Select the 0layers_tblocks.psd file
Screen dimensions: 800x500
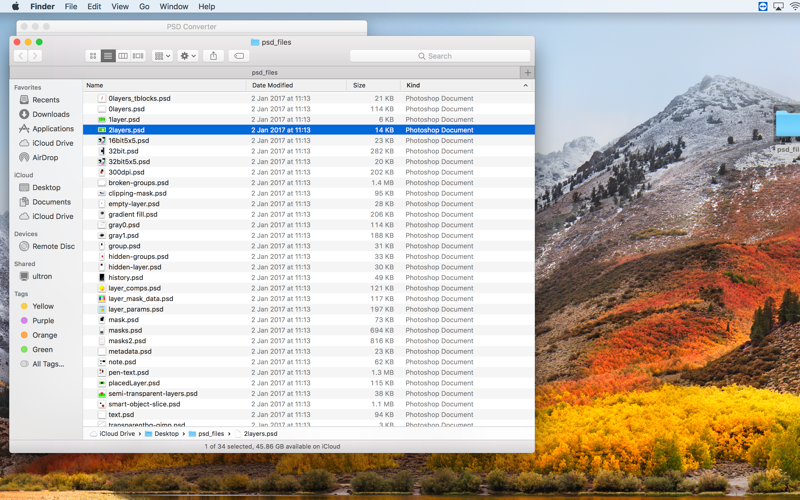click(x=309, y=98)
